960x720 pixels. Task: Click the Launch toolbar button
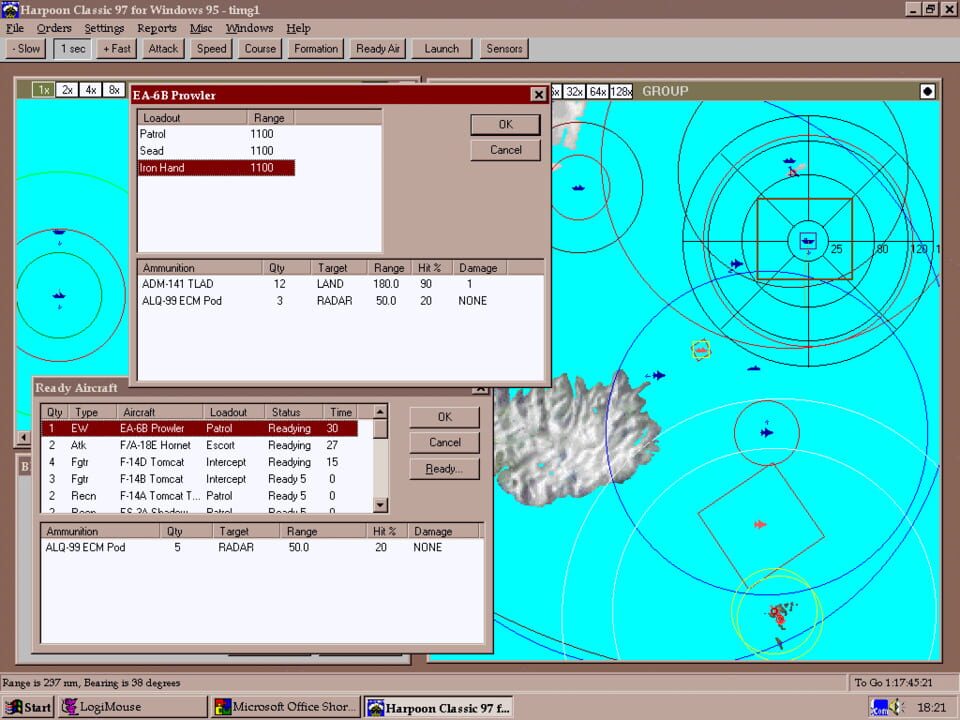pyautogui.click(x=440, y=48)
